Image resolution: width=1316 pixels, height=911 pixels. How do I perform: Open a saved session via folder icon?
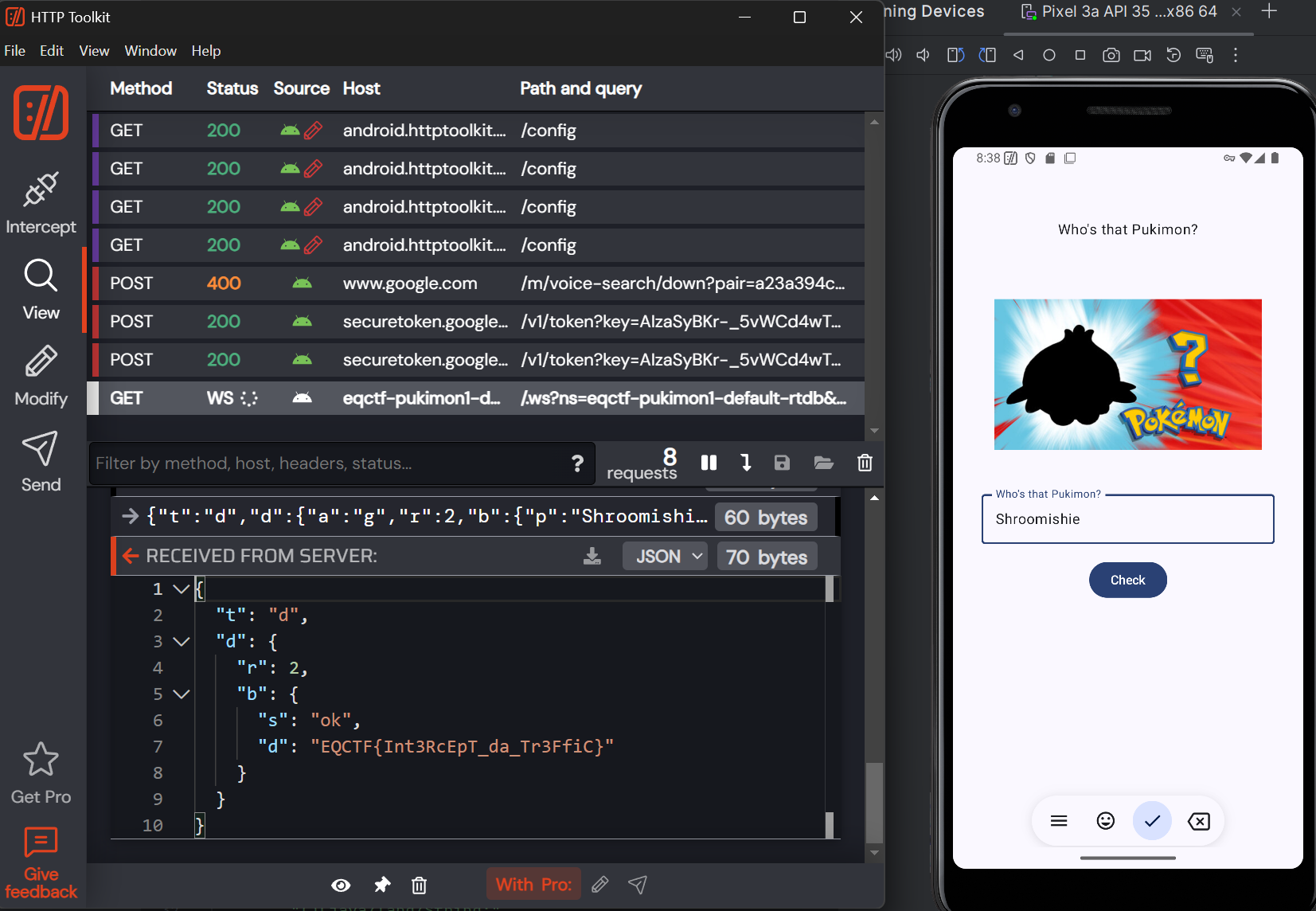(x=823, y=463)
